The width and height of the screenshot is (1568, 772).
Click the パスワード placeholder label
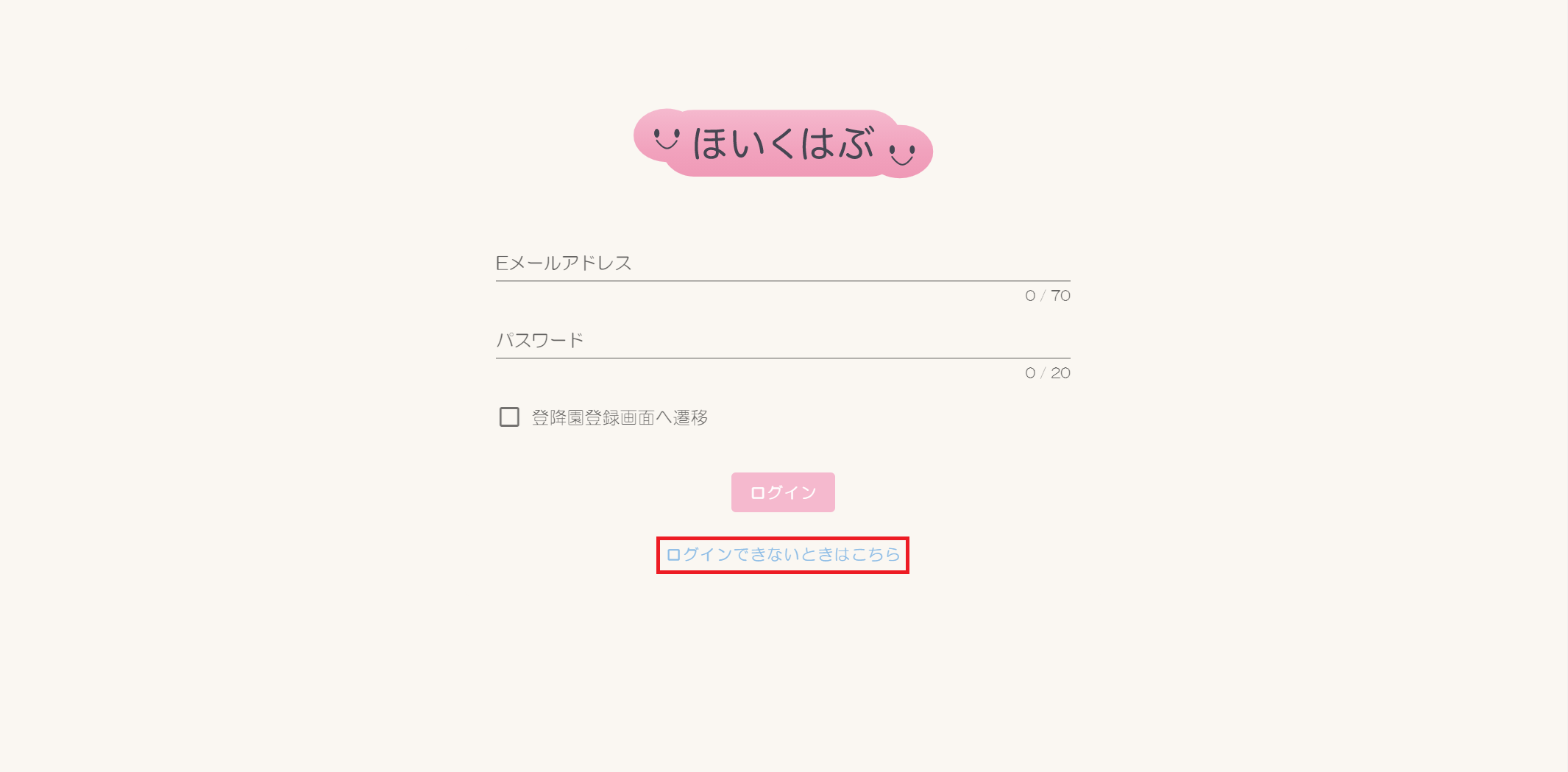(539, 341)
